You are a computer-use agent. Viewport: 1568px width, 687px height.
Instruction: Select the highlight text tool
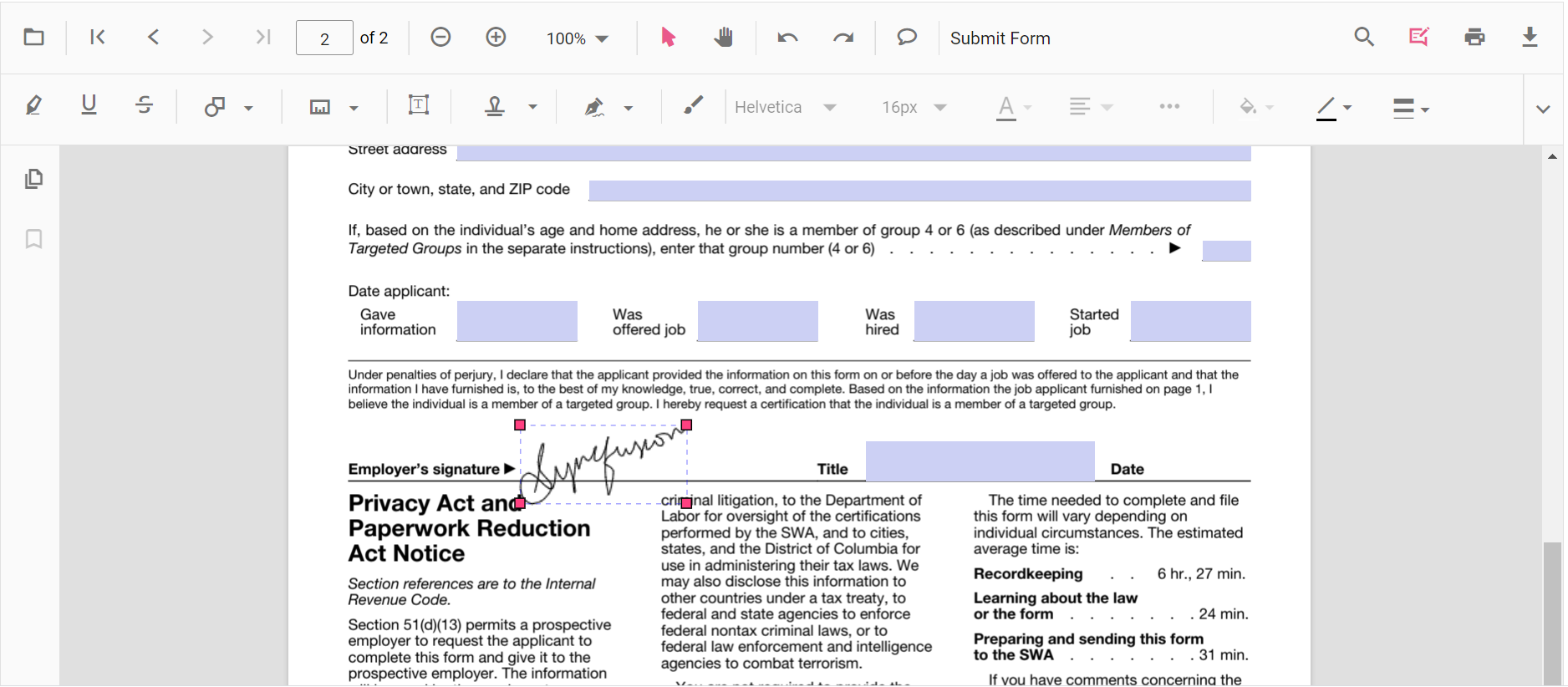33,106
